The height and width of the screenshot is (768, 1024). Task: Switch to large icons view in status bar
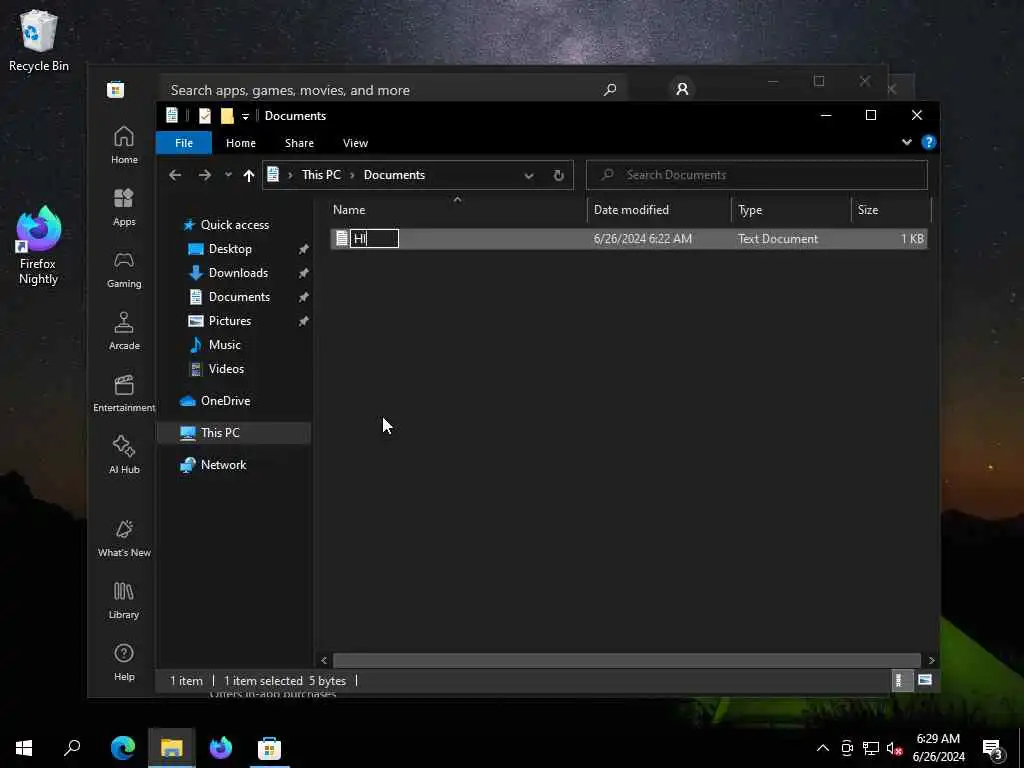(925, 680)
